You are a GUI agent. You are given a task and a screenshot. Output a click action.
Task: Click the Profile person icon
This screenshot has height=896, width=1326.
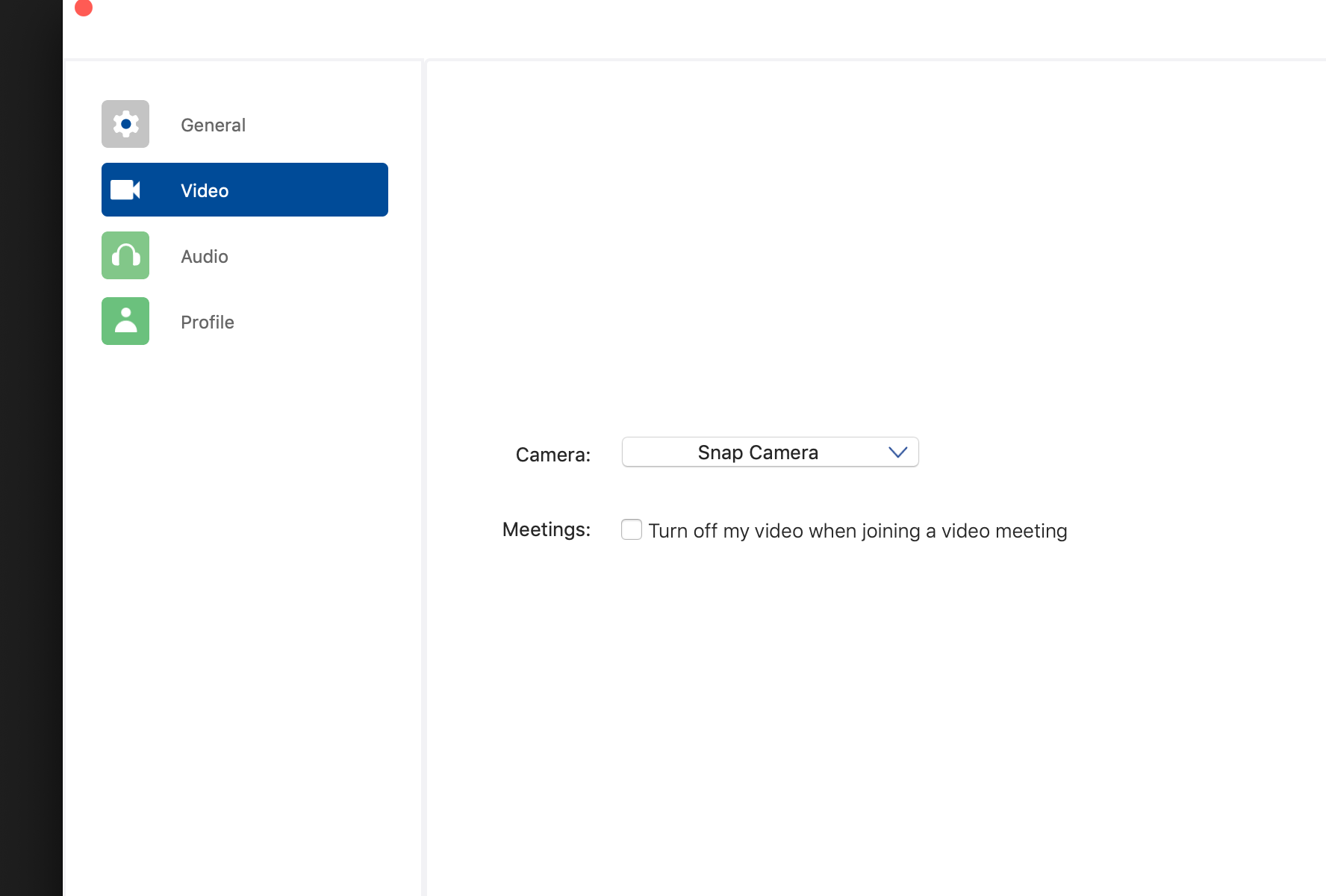[x=125, y=321]
